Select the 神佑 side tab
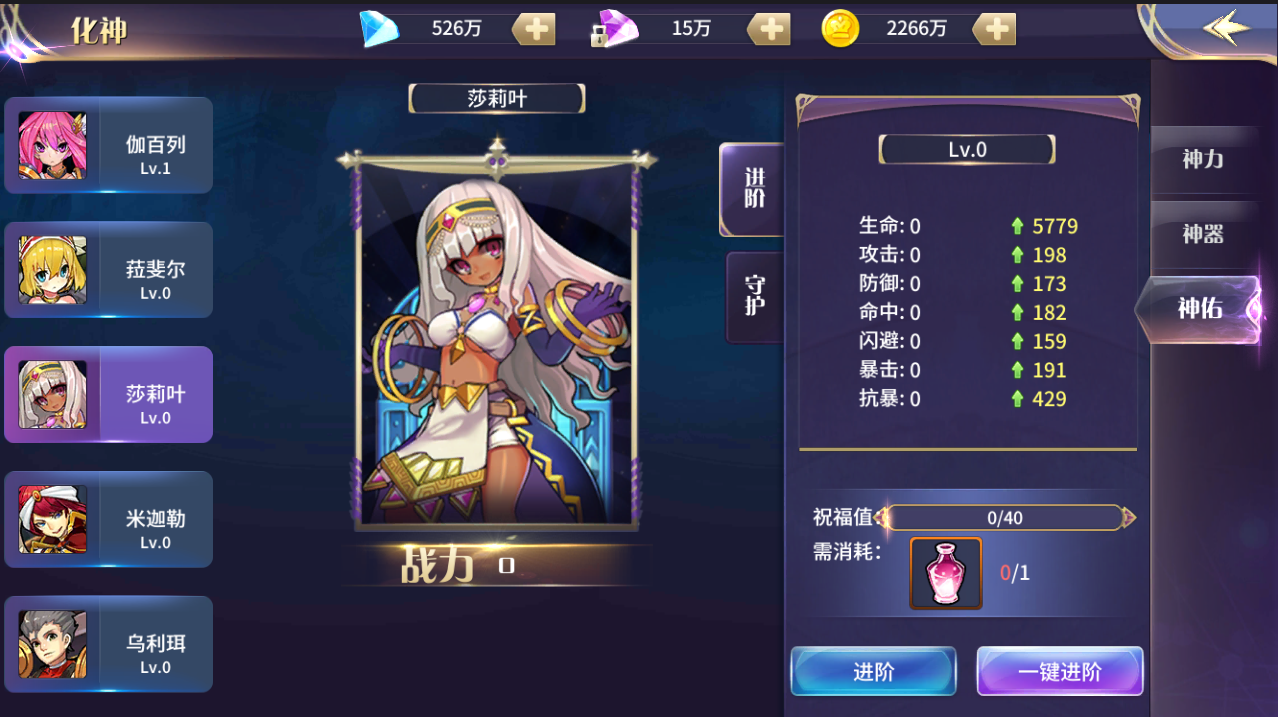 [1199, 309]
